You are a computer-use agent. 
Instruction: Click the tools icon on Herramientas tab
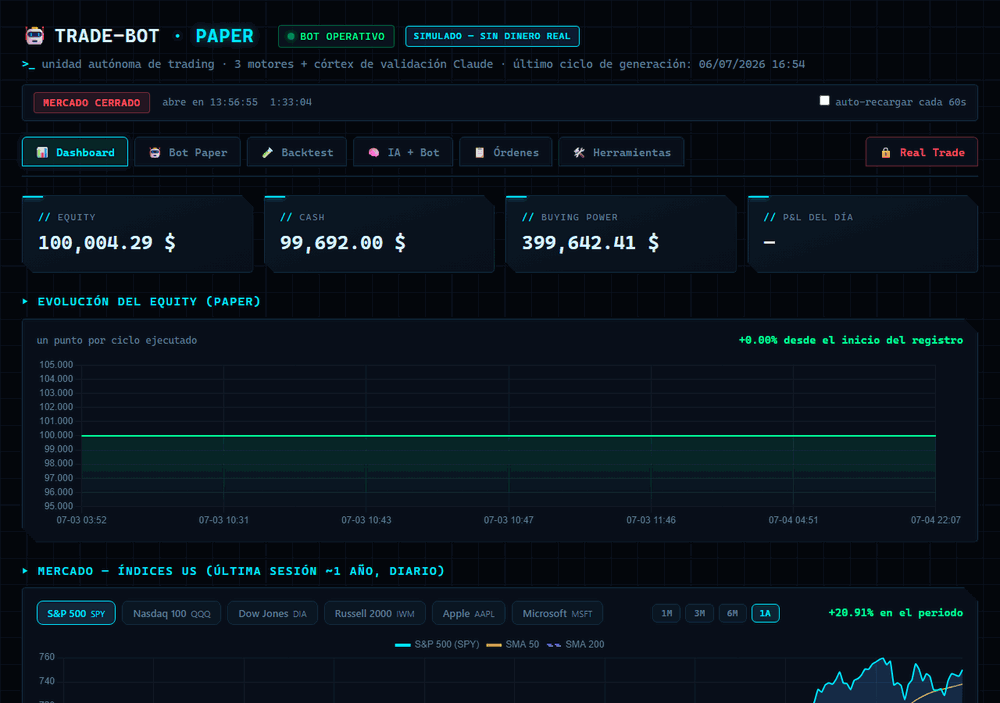point(579,152)
